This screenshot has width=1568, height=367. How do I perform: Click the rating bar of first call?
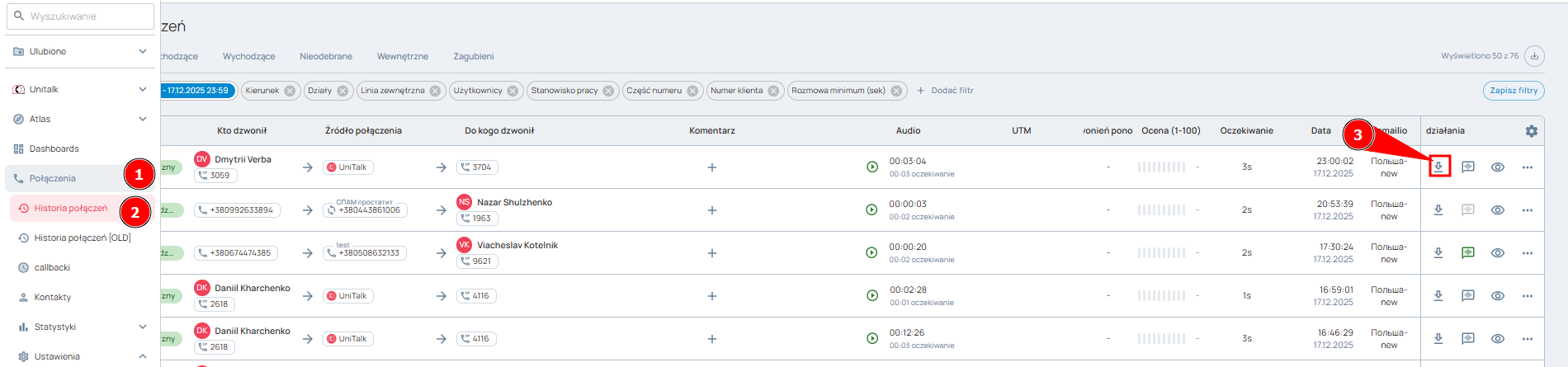coord(1161,167)
